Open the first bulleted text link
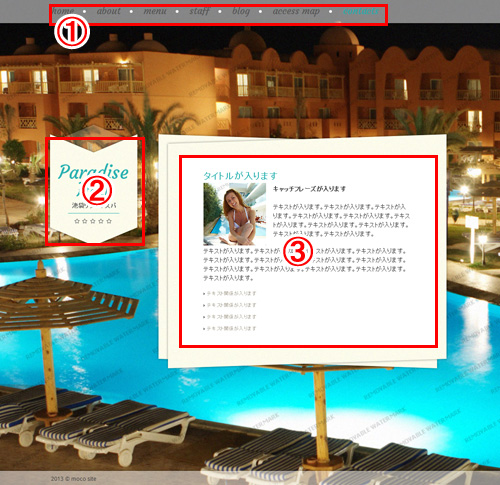 click(230, 293)
